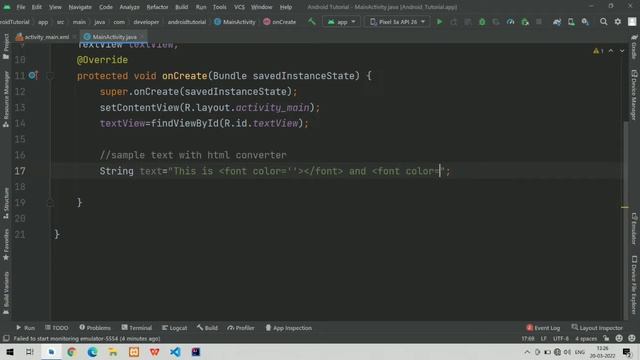Click the warning indicator in editor corner

pyautogui.click(x=598, y=51)
